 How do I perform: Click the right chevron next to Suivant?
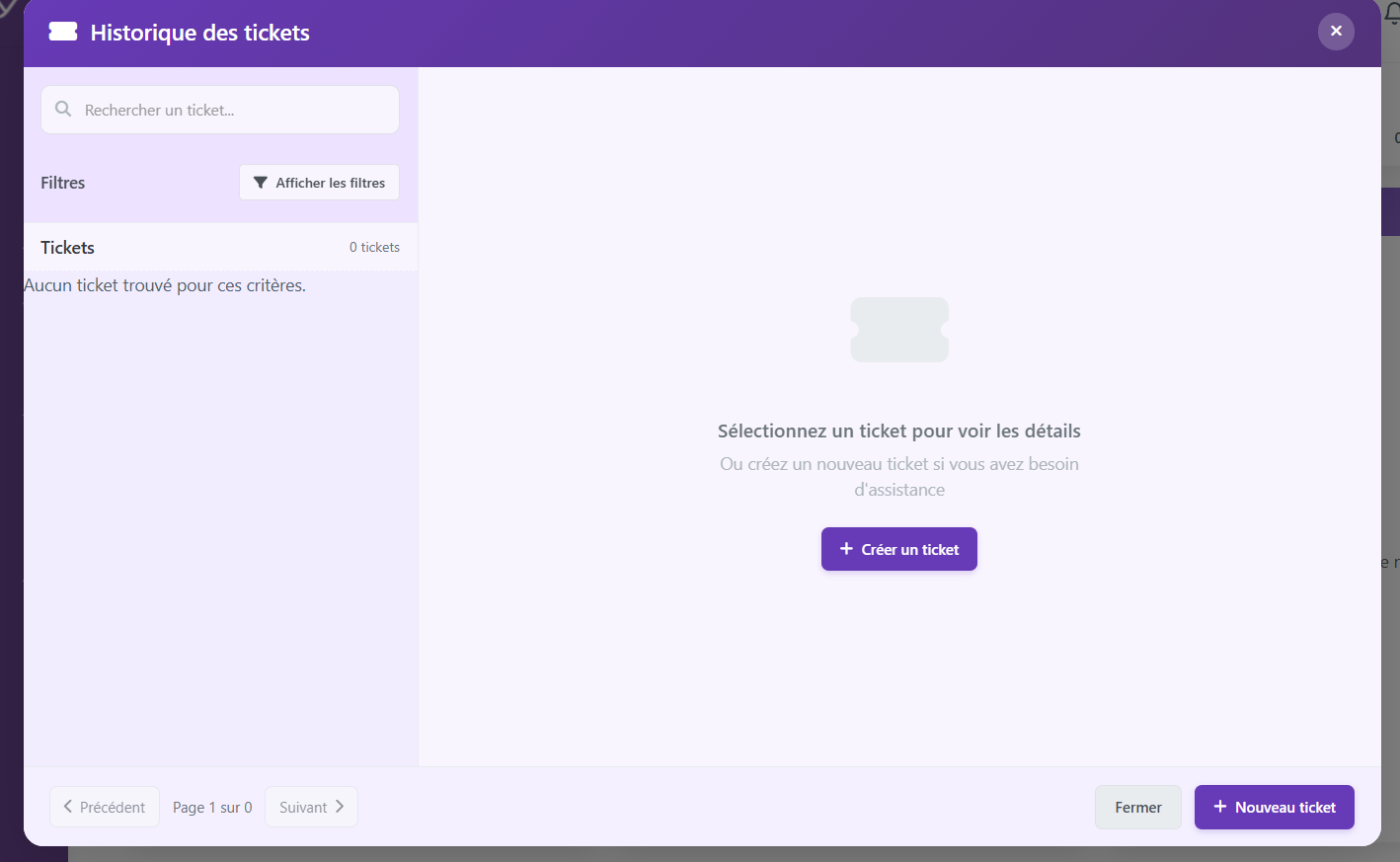(x=340, y=807)
